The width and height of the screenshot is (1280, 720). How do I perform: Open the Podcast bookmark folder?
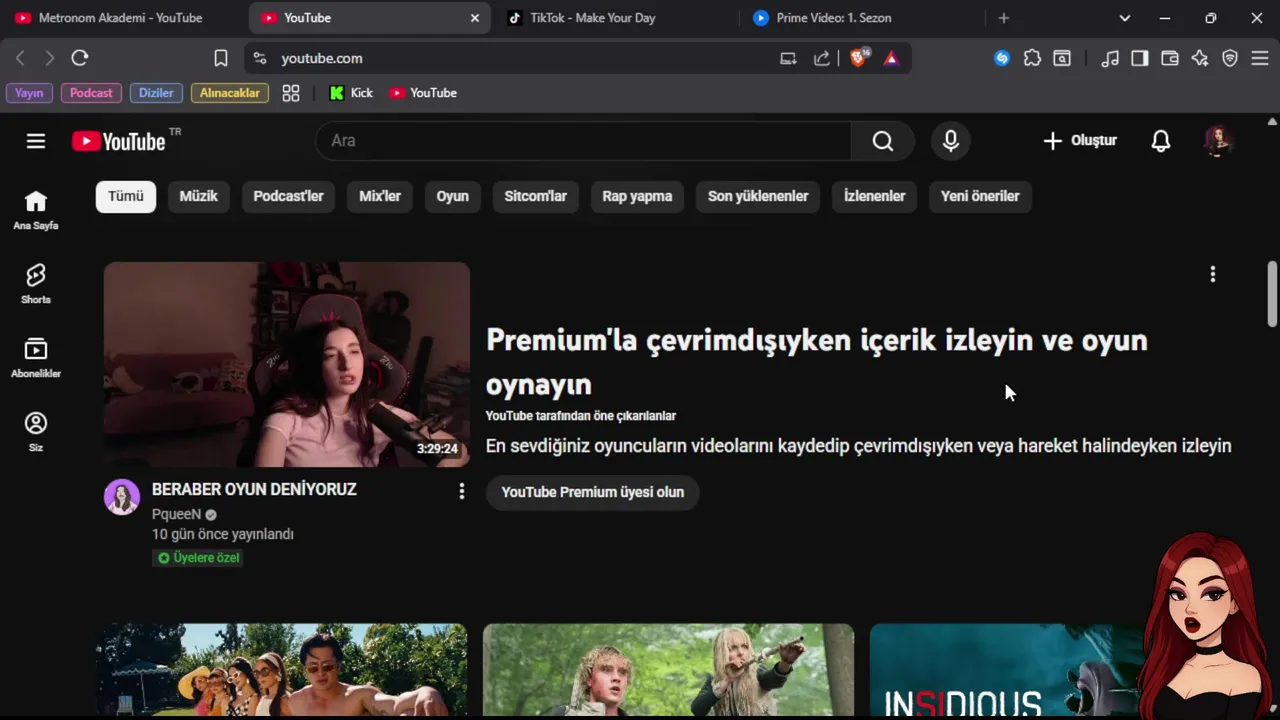[91, 93]
